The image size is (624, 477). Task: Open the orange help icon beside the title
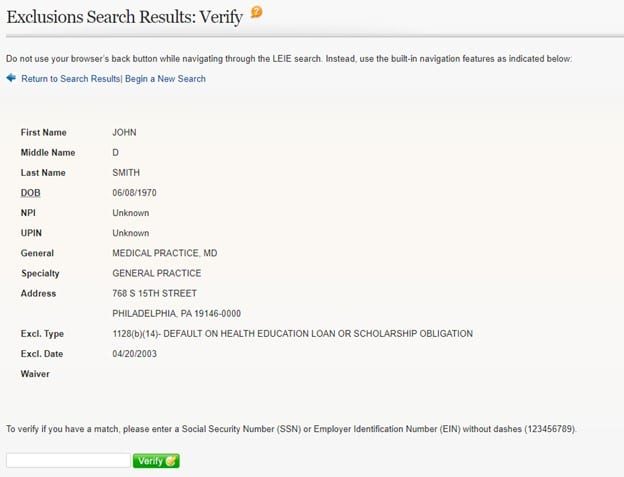click(257, 12)
